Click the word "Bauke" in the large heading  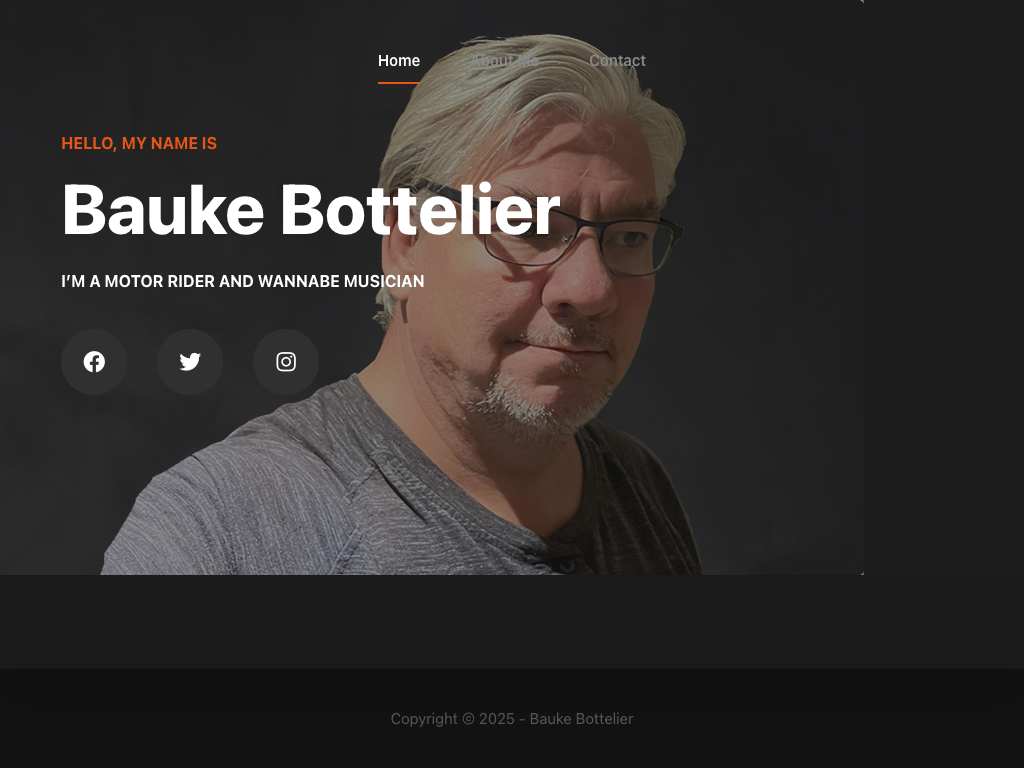coord(163,210)
